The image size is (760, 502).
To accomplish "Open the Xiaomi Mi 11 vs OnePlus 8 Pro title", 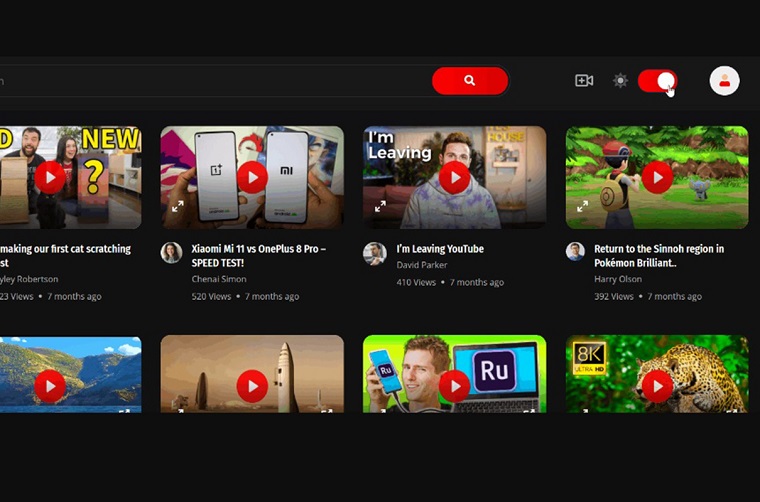I will point(258,256).
